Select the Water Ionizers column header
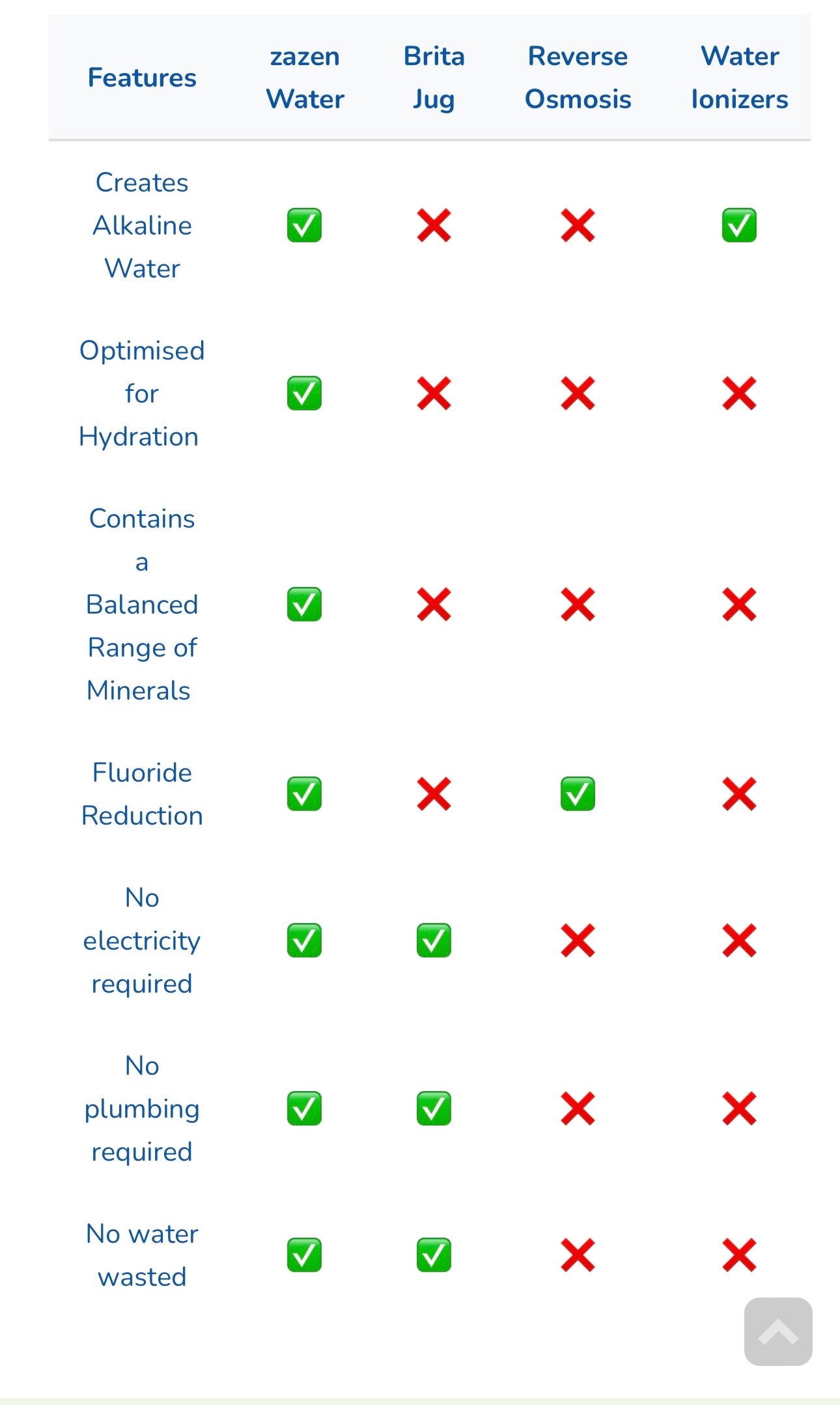This screenshot has height=1405, width=840. click(739, 78)
